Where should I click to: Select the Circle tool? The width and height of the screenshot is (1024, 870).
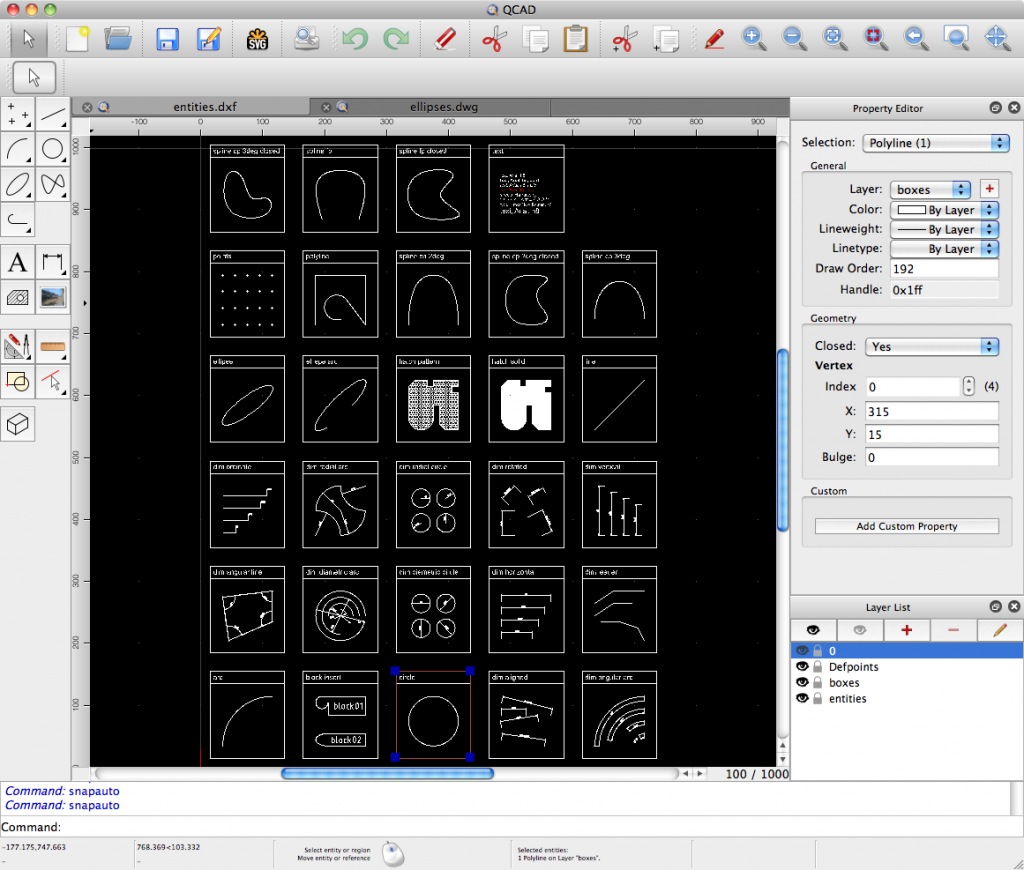click(x=53, y=150)
